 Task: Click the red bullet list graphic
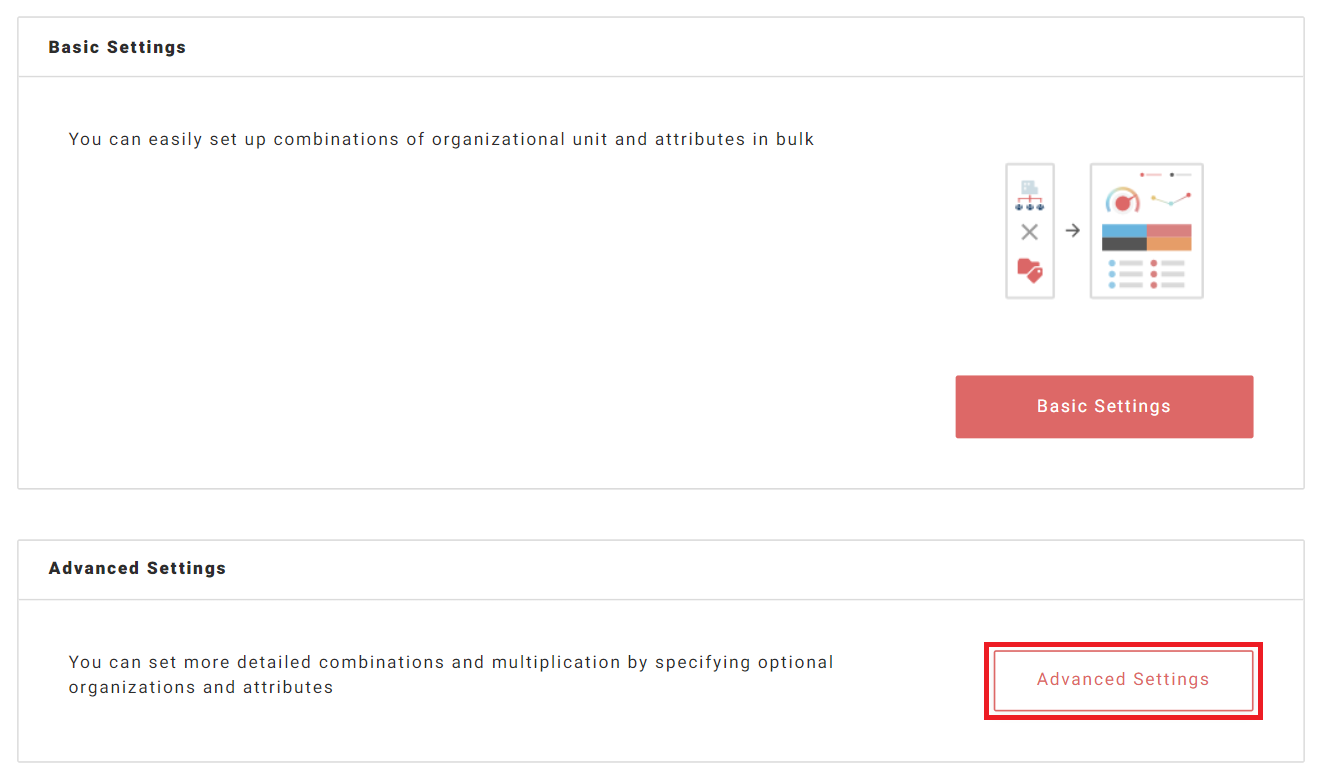(1167, 274)
